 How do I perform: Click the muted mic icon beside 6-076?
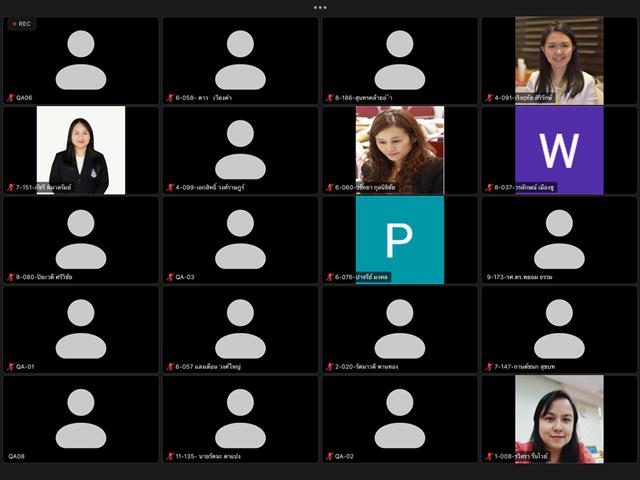tap(330, 277)
